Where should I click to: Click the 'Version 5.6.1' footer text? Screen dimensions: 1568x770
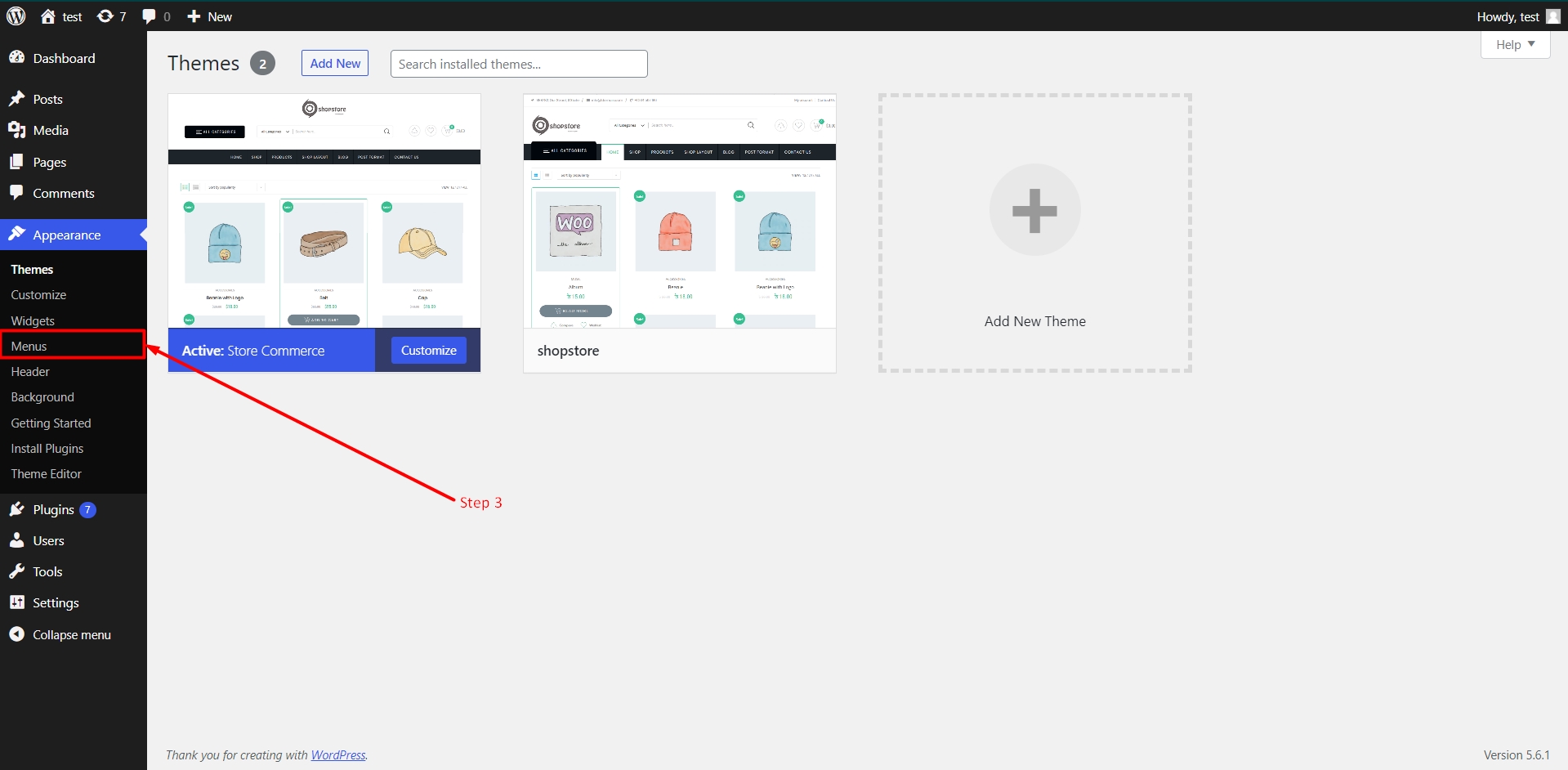point(1517,754)
